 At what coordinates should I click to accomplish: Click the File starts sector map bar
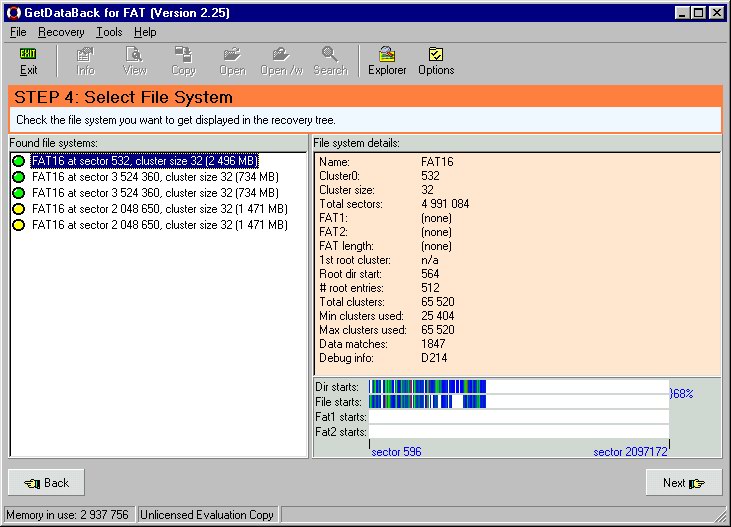click(x=518, y=402)
